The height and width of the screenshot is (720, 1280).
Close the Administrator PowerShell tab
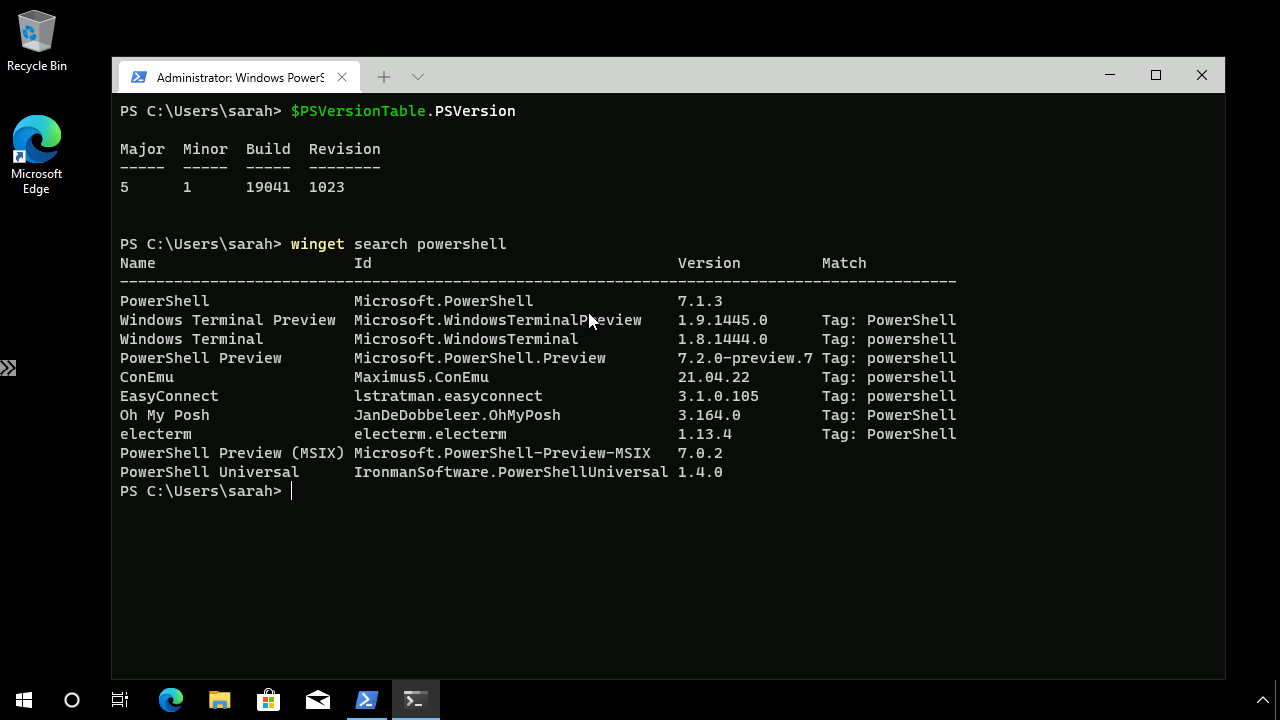pos(342,76)
